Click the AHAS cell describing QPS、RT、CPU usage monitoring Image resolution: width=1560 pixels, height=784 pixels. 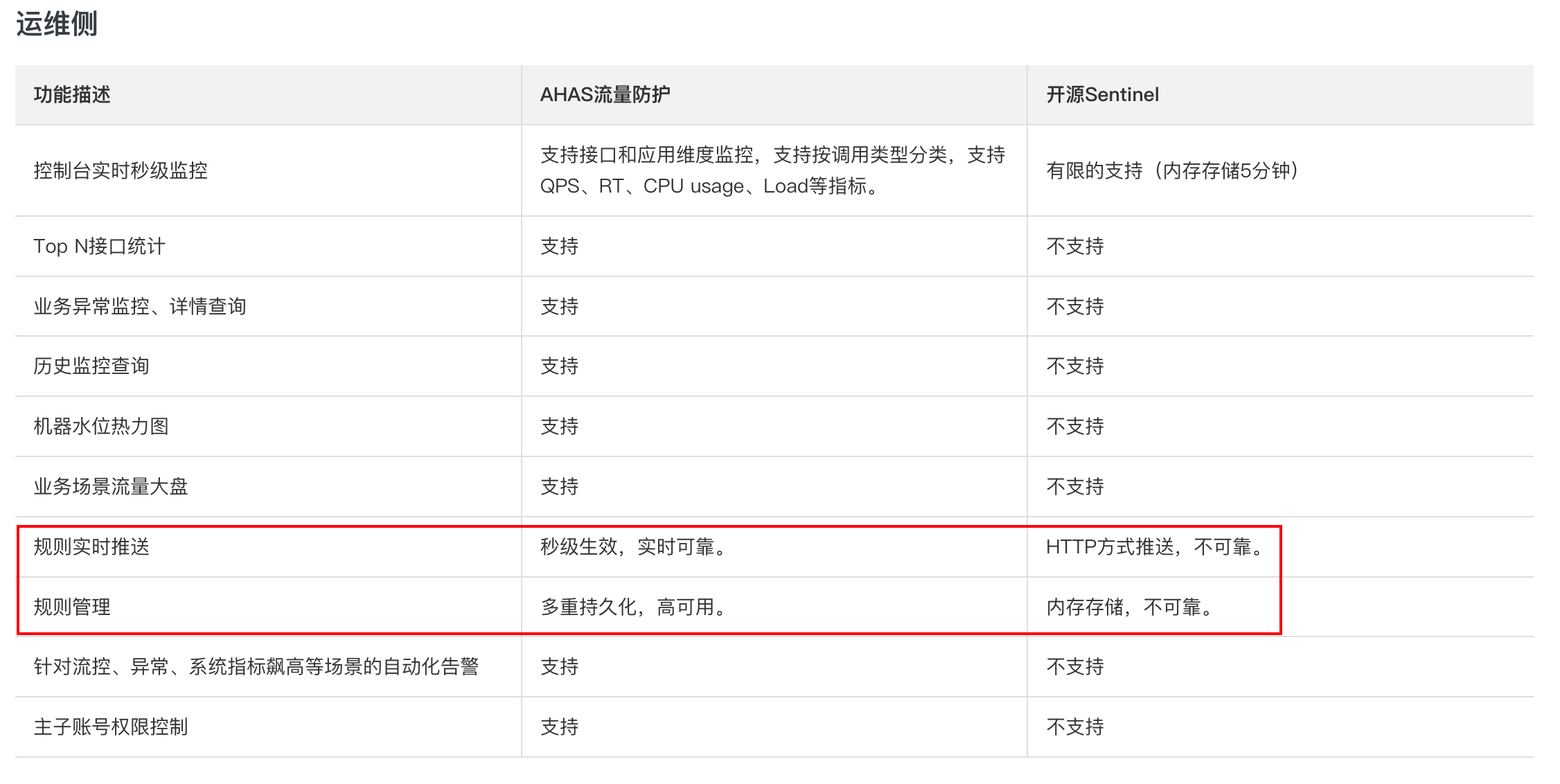point(772,170)
